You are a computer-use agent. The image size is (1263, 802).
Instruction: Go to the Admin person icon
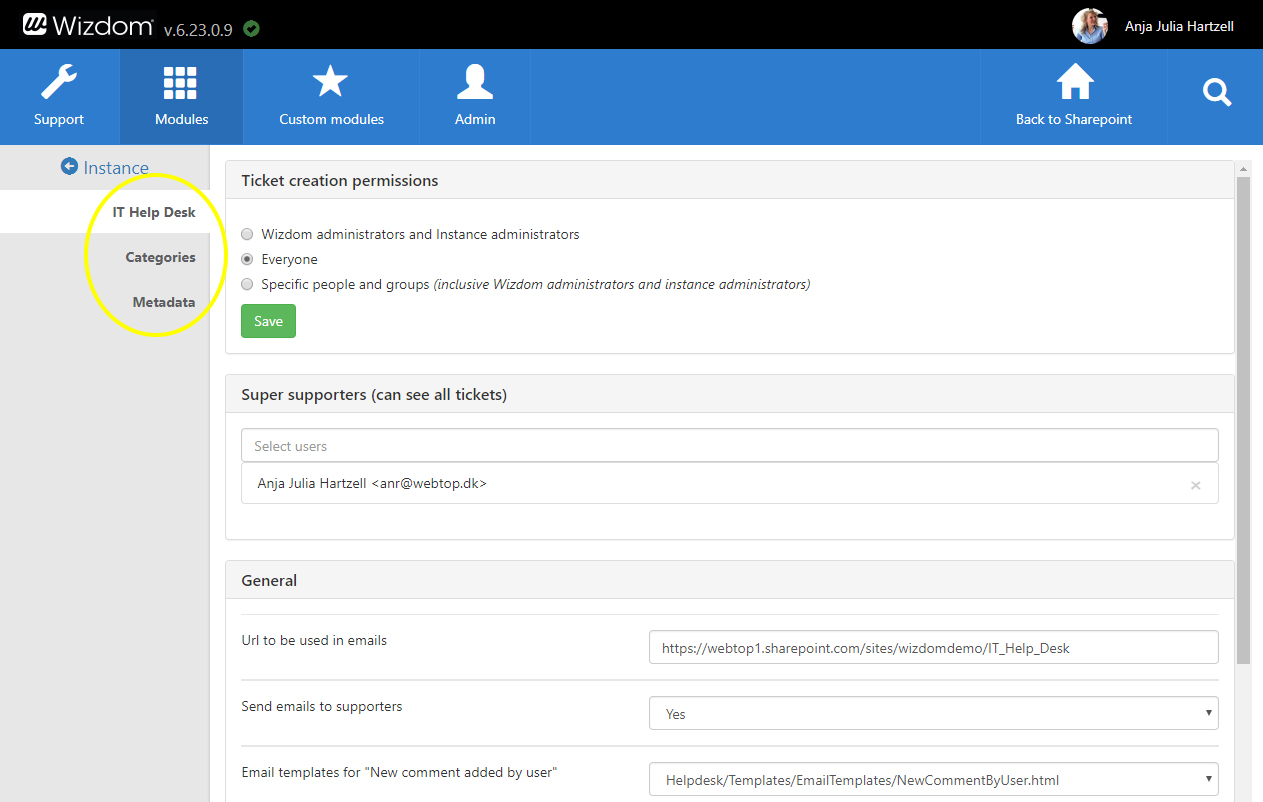coord(475,83)
